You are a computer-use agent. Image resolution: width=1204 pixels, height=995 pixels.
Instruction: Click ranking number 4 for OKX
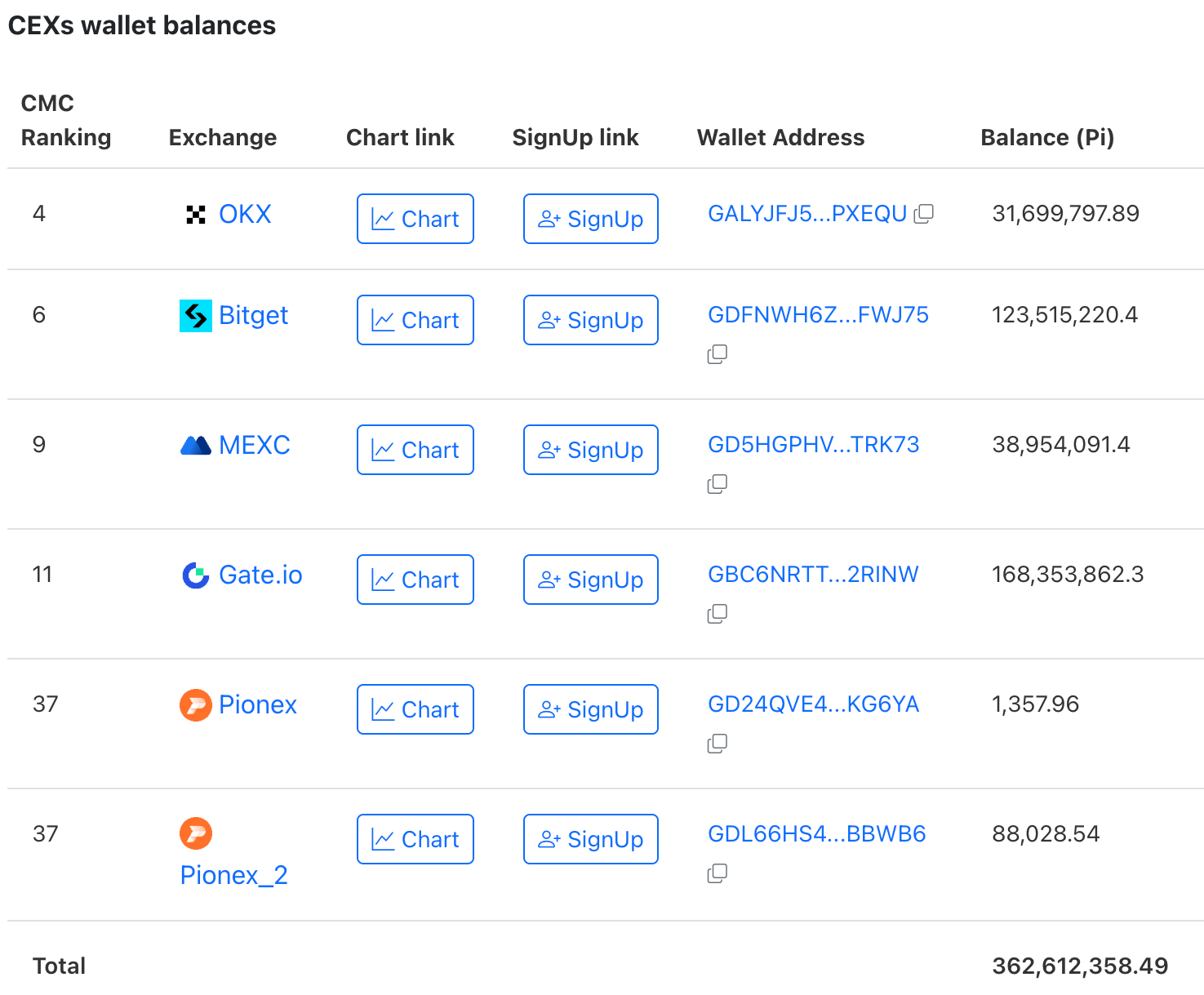[x=39, y=214]
